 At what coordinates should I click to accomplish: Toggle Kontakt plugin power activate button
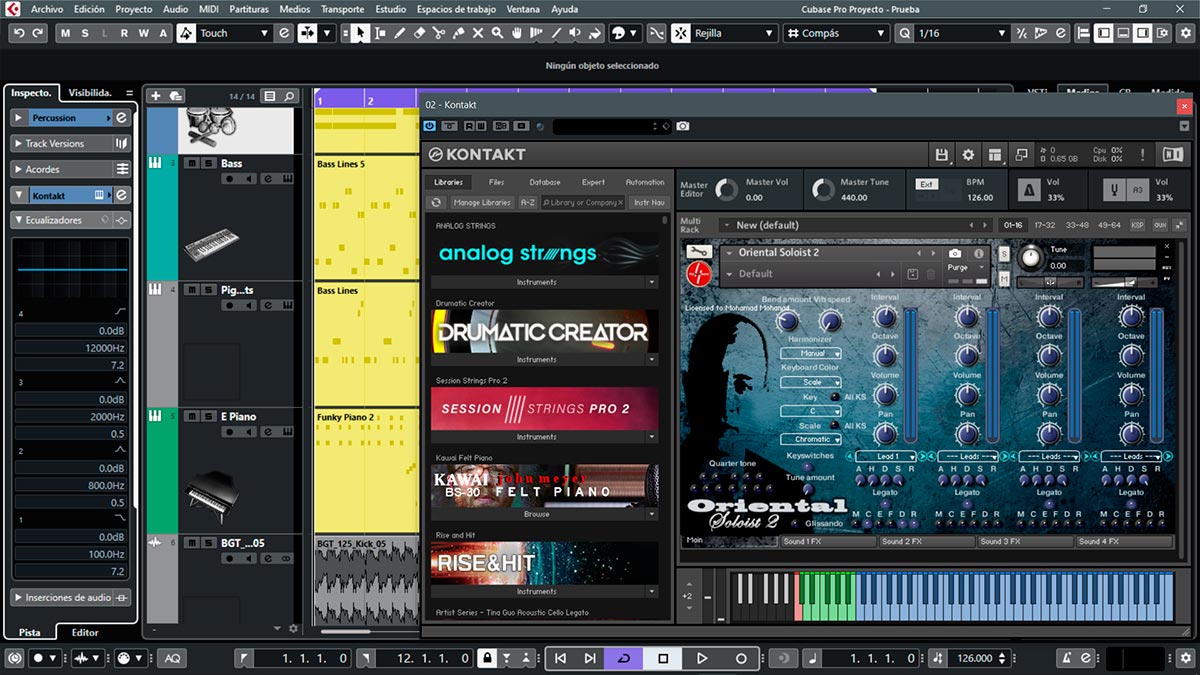pyautogui.click(x=430, y=126)
